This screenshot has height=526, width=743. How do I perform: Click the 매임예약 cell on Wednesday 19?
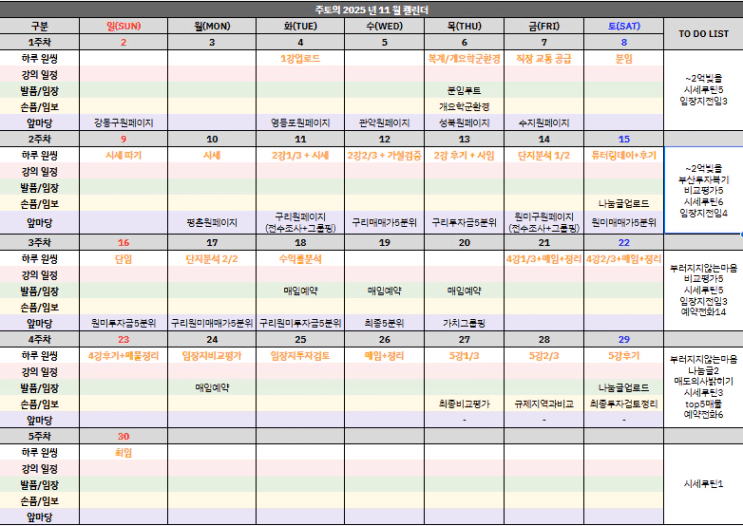[384, 291]
